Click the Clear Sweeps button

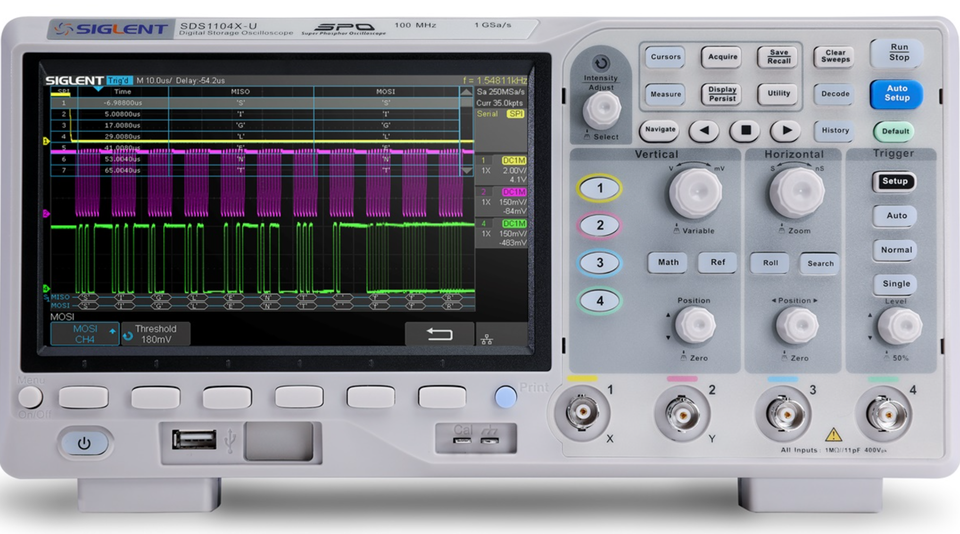pyautogui.click(x=834, y=56)
